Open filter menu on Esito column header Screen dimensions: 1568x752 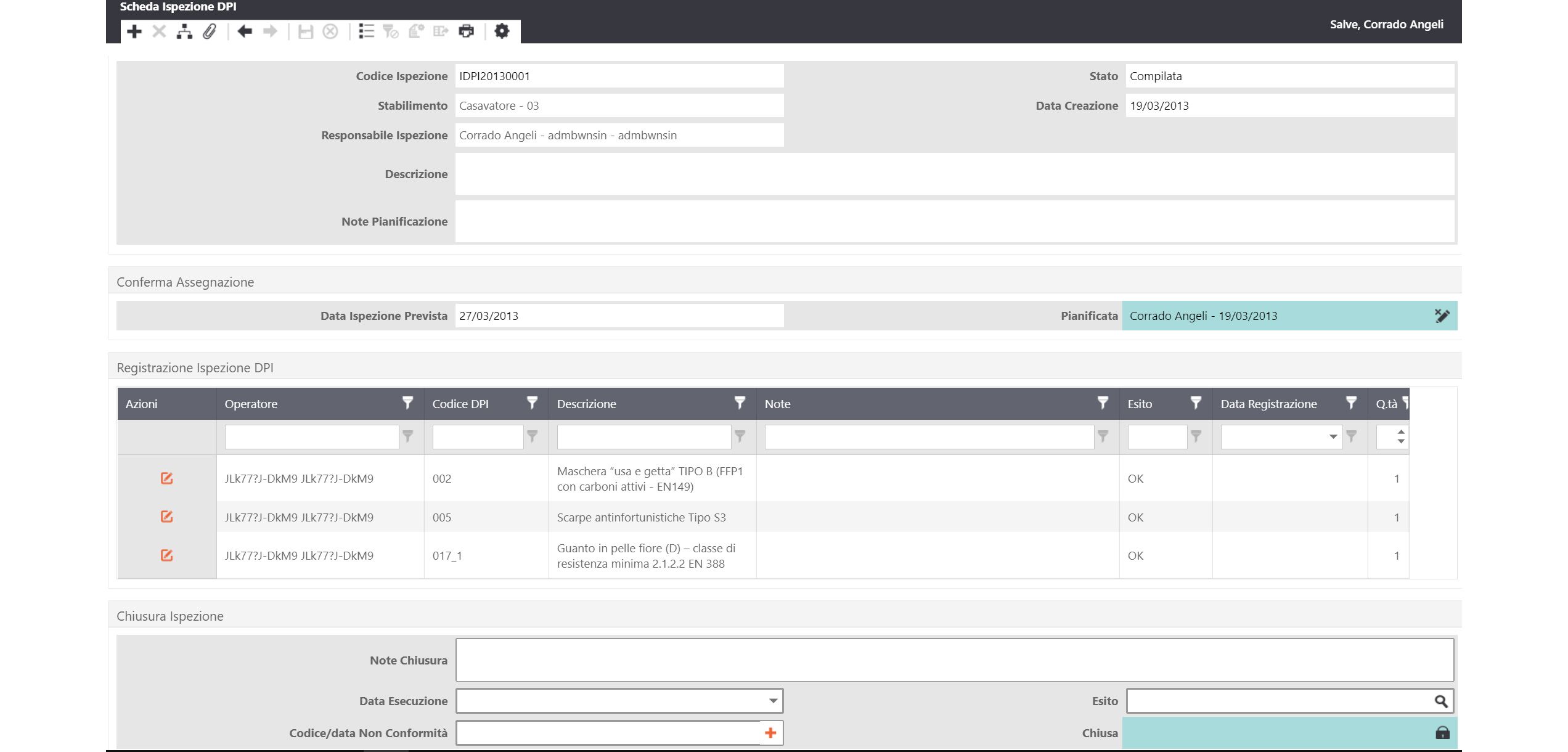tap(1196, 403)
